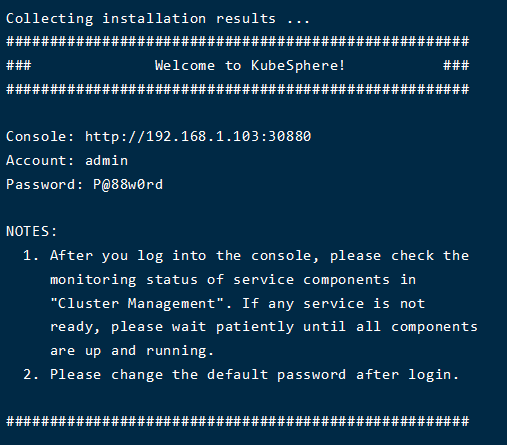Click the 'Password:' label
The image size is (507, 445).
pos(45,184)
